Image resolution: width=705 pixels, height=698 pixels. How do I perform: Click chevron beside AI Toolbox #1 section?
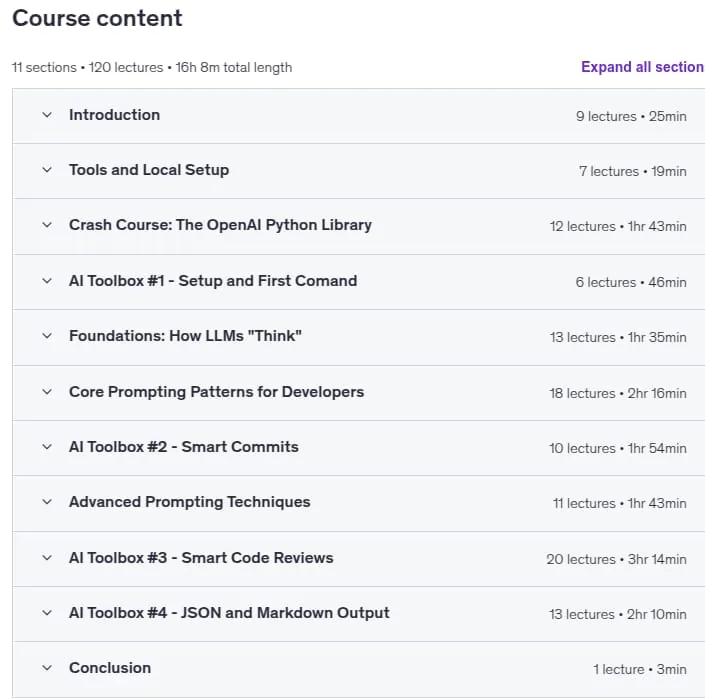coord(47,281)
